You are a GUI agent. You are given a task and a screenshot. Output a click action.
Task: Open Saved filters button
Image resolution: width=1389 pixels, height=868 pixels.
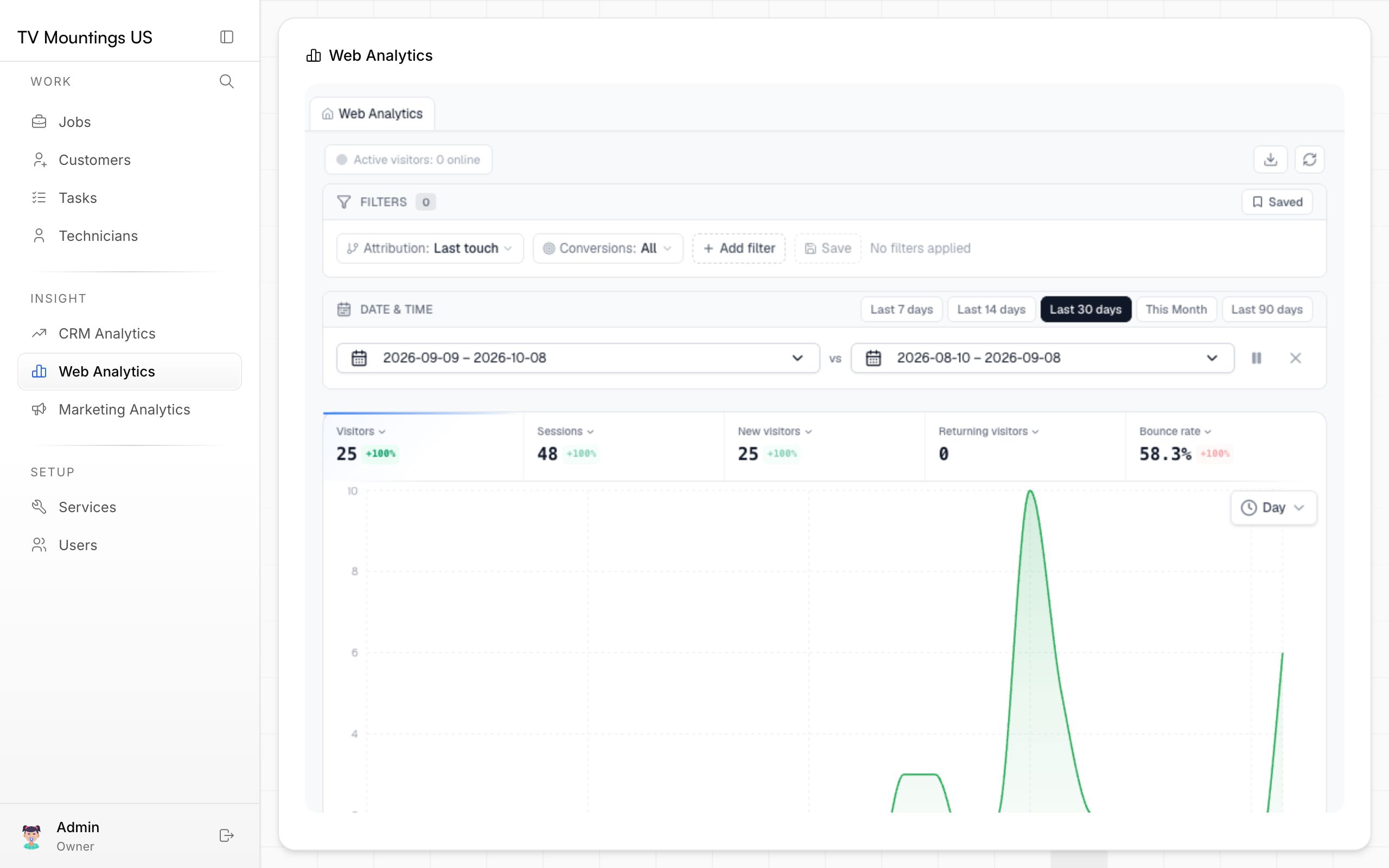(x=1277, y=202)
